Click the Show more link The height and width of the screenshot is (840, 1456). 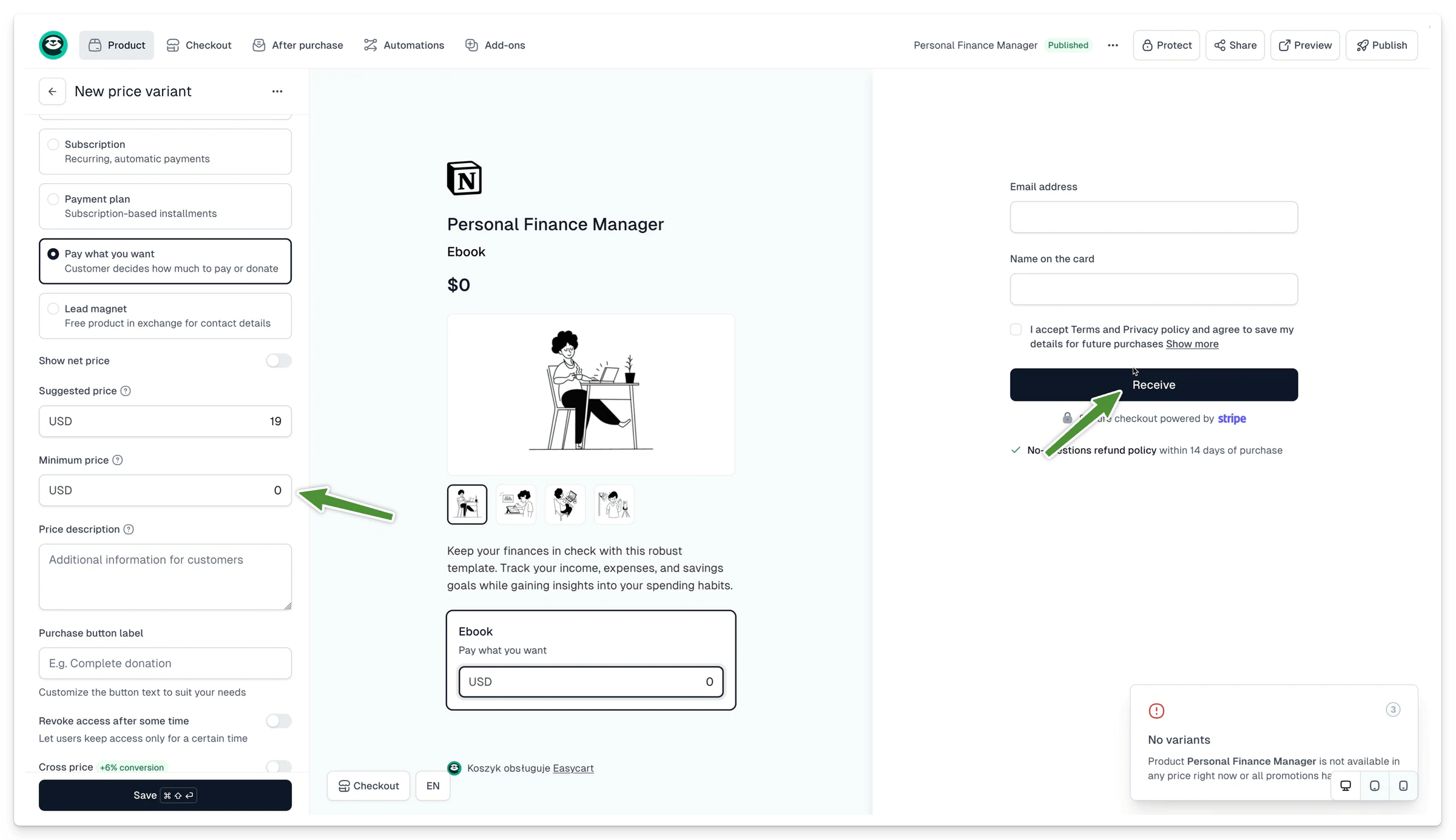(1191, 344)
